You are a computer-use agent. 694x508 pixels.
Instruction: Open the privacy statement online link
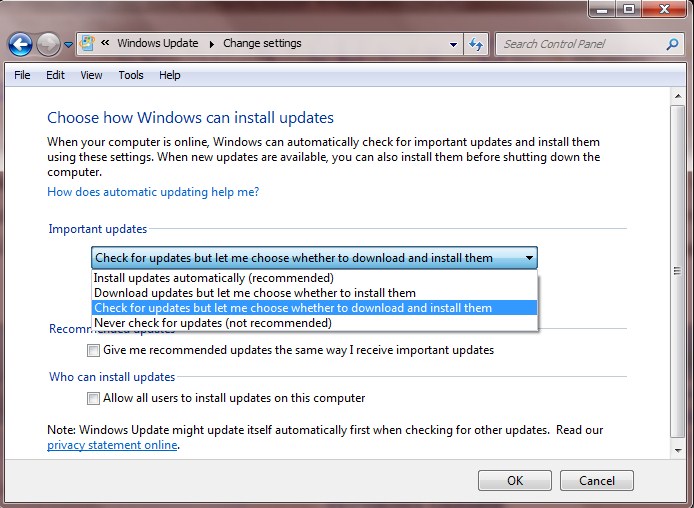[x=112, y=445]
